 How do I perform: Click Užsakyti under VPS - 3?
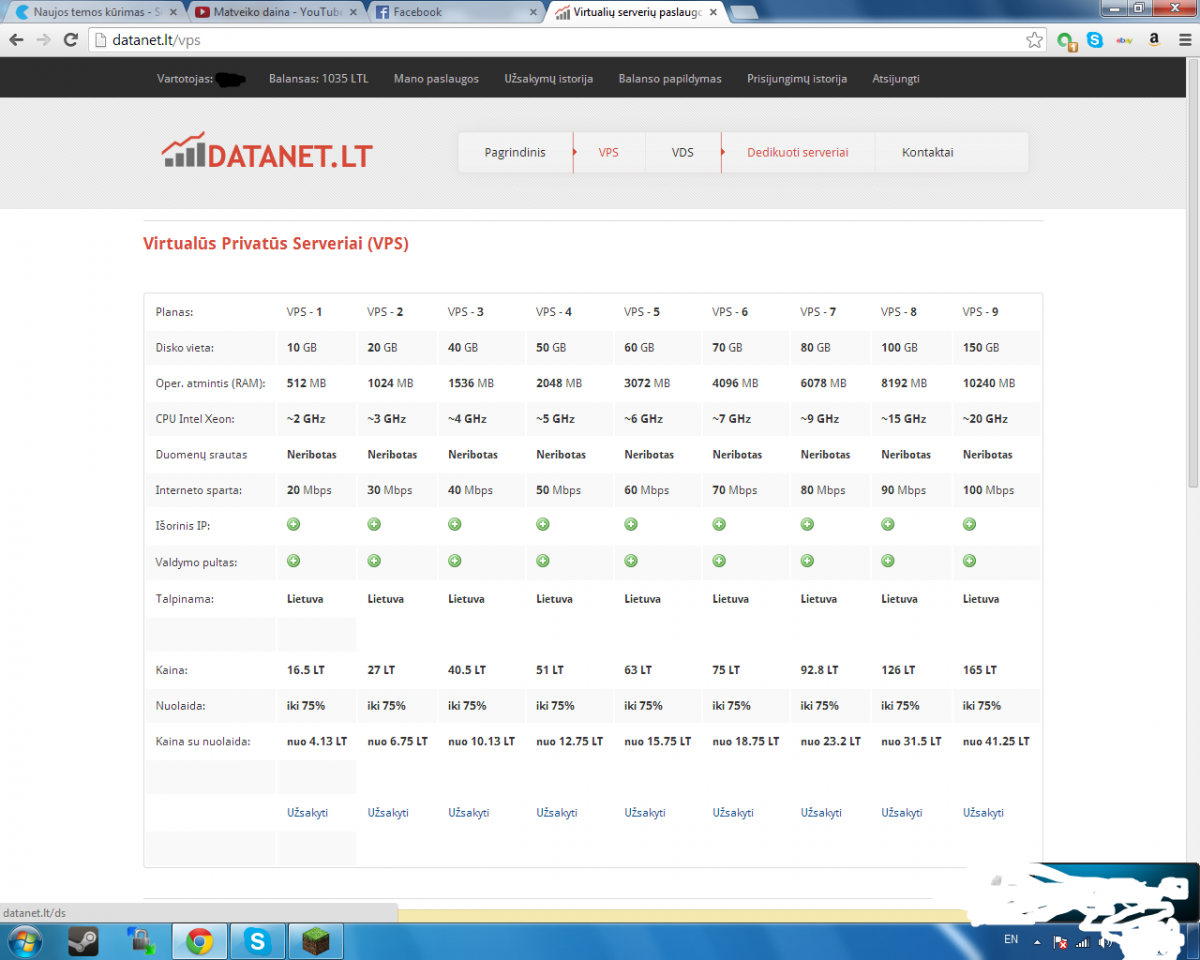coord(468,813)
